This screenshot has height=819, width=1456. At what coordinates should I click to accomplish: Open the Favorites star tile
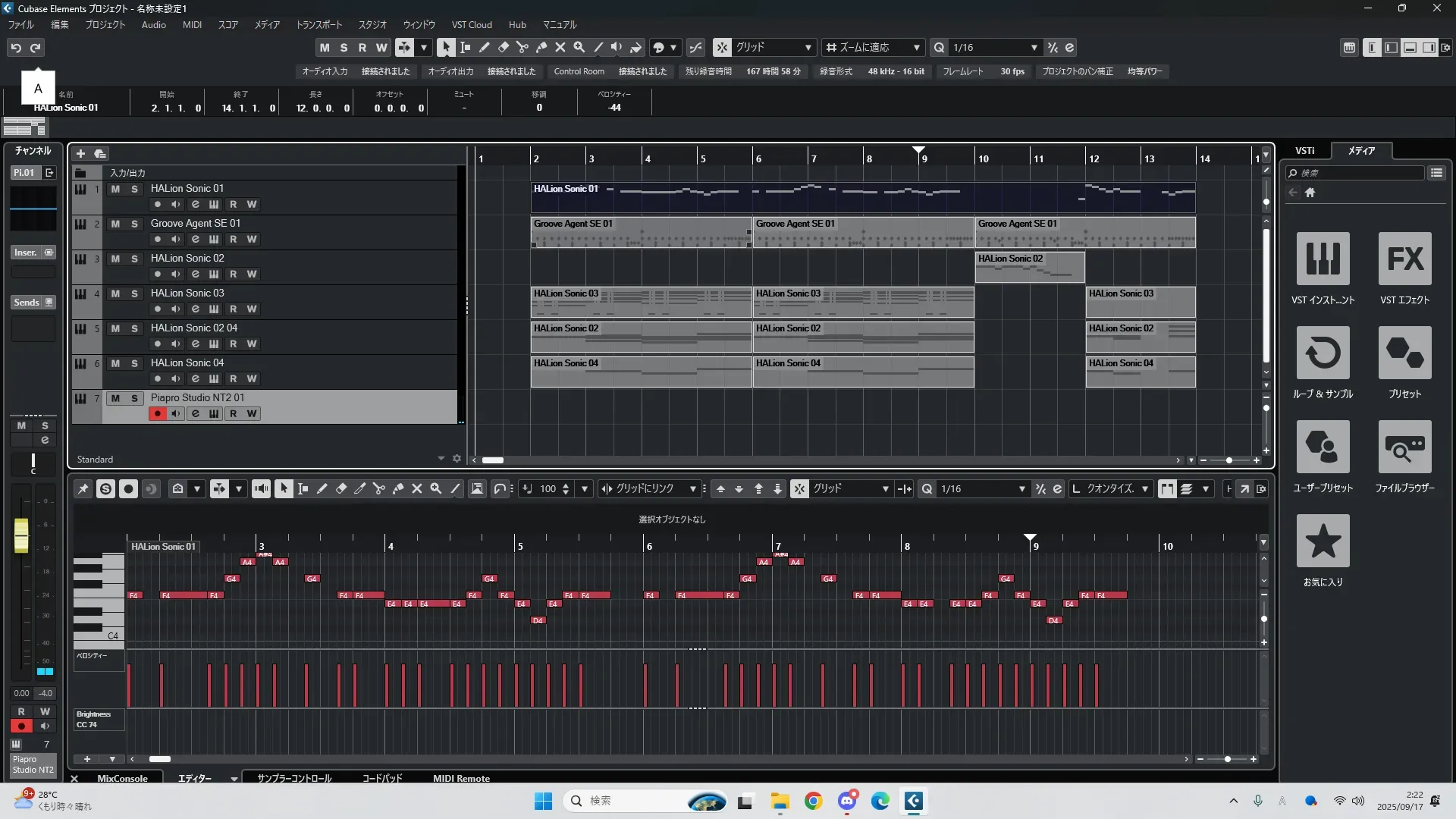[x=1323, y=541]
